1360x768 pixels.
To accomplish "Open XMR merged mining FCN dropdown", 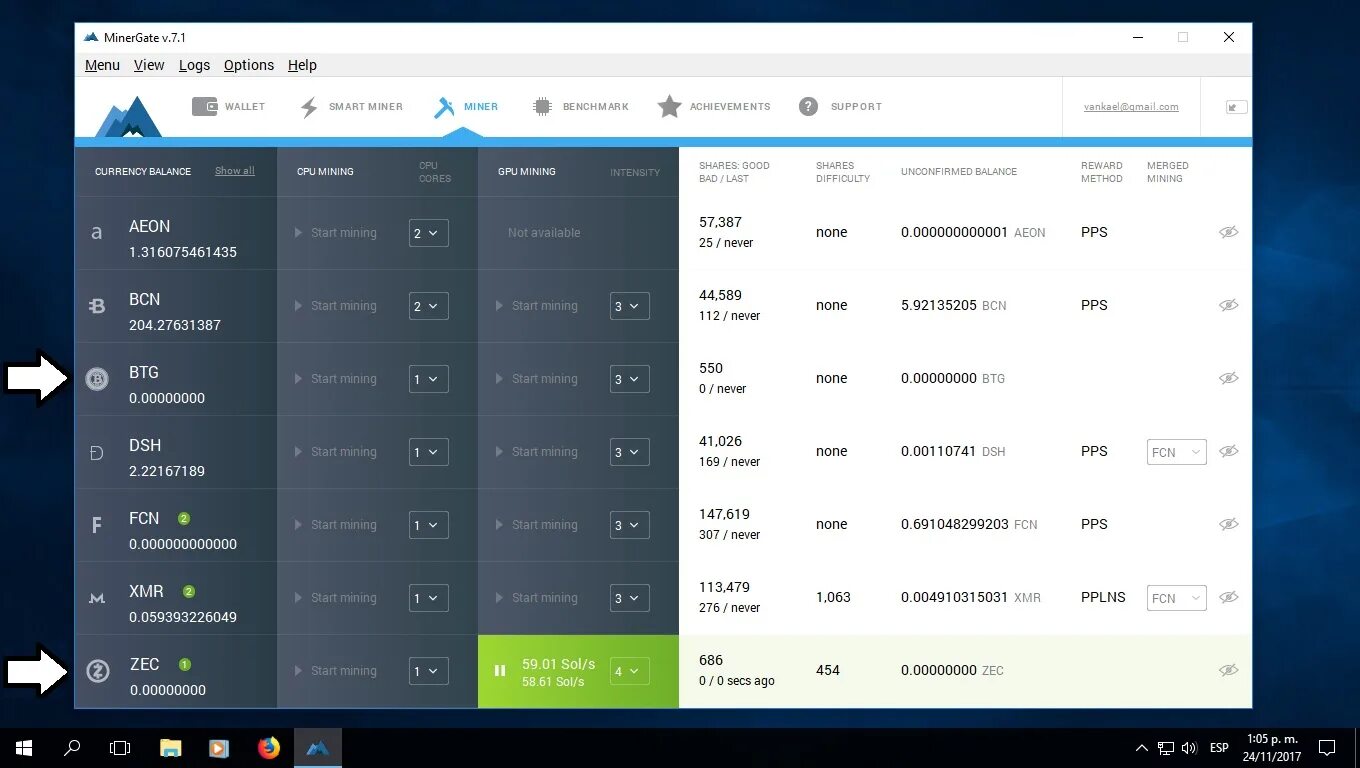I will coord(1176,598).
